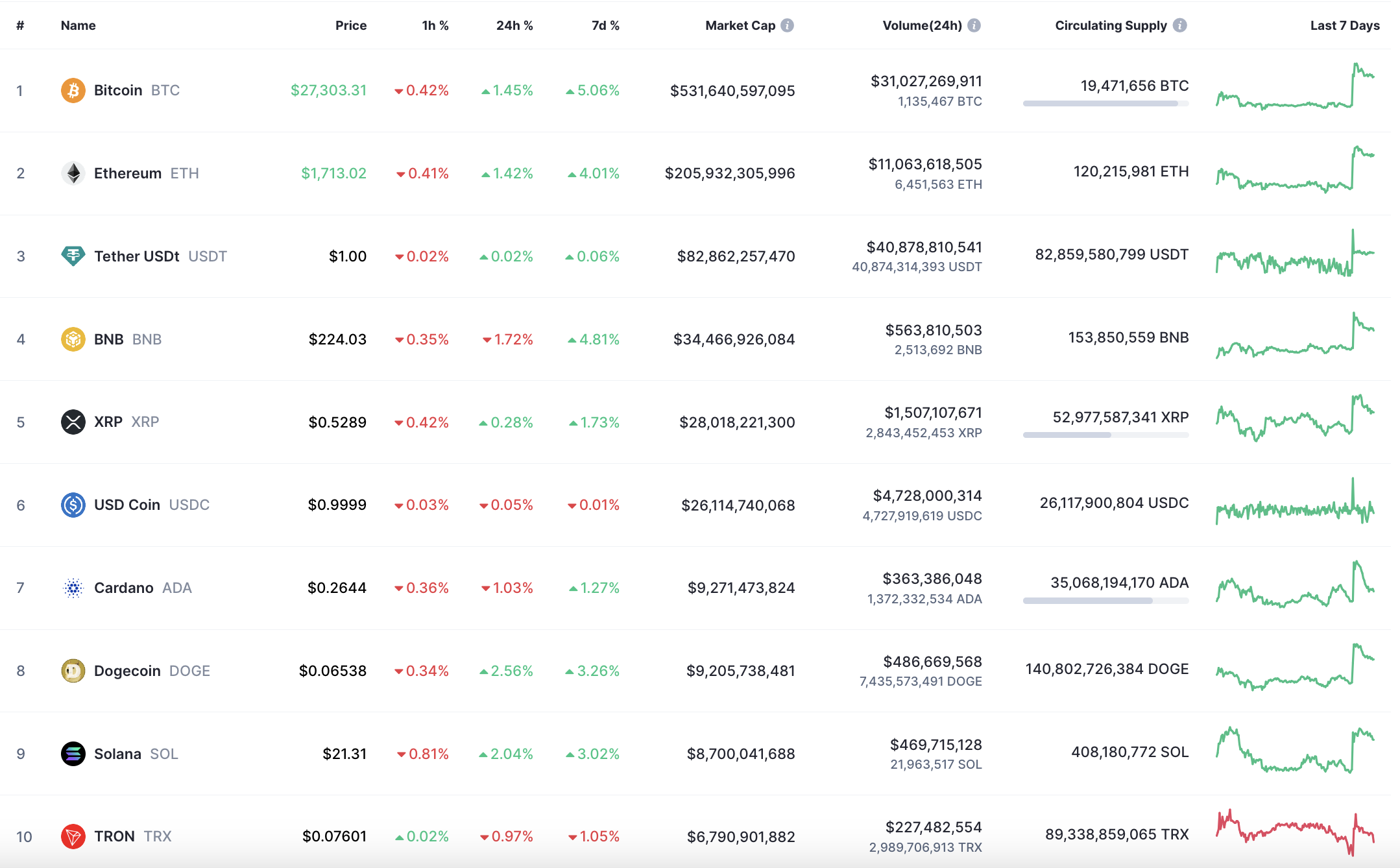Image resolution: width=1400 pixels, height=868 pixels.
Task: Click the BNB coin icon
Action: (73, 339)
